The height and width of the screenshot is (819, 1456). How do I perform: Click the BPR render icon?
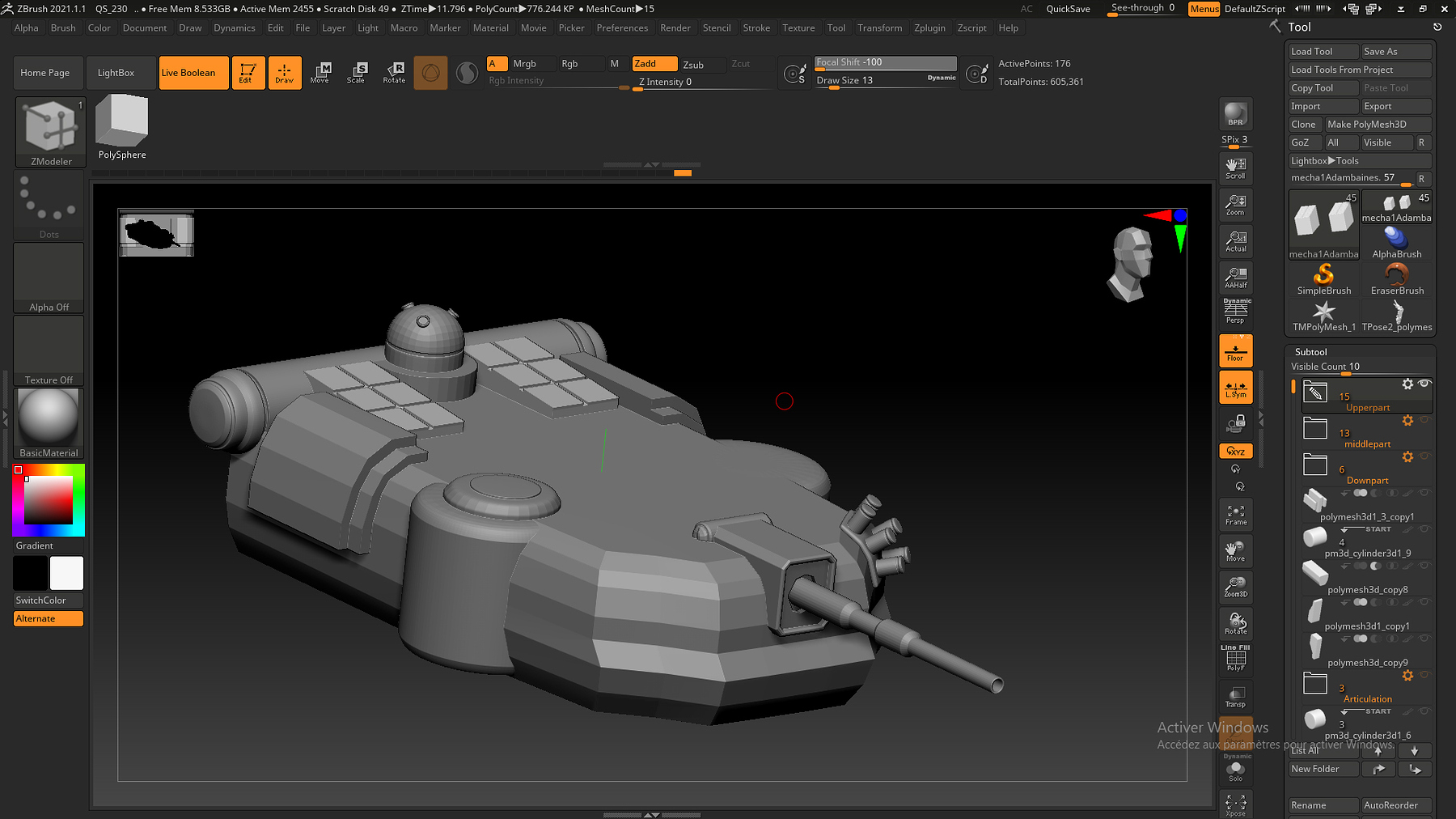(1235, 114)
